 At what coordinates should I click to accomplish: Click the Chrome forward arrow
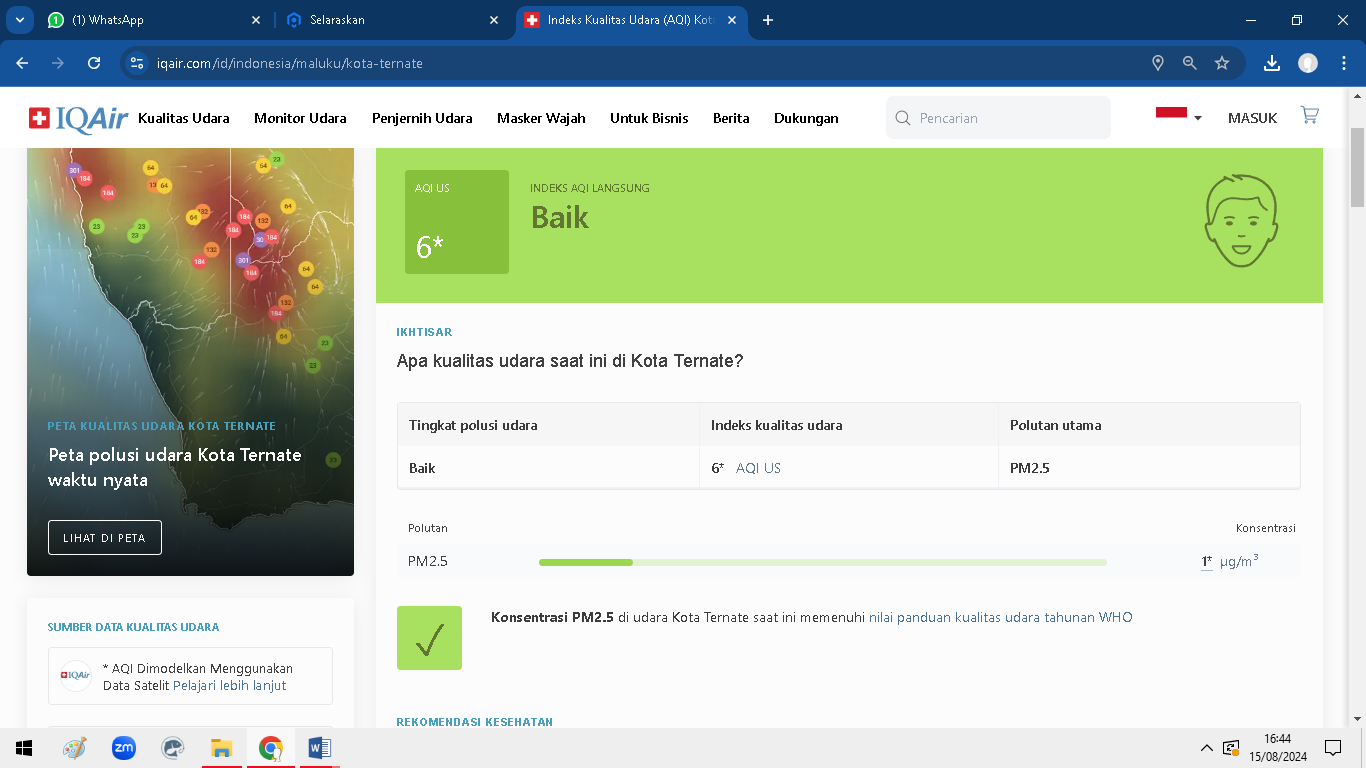pos(58,63)
